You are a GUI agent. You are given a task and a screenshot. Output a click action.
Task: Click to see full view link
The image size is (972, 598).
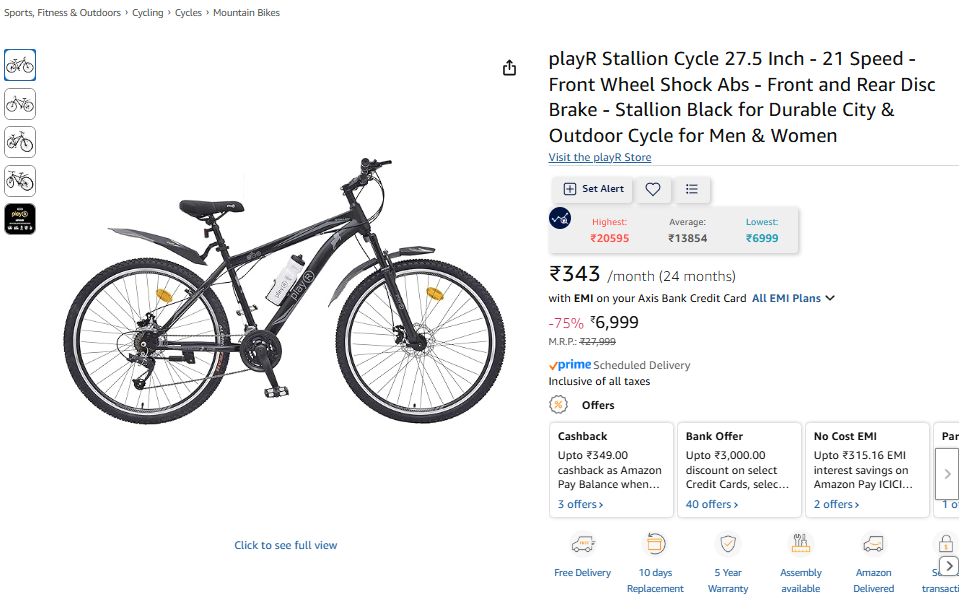285,545
